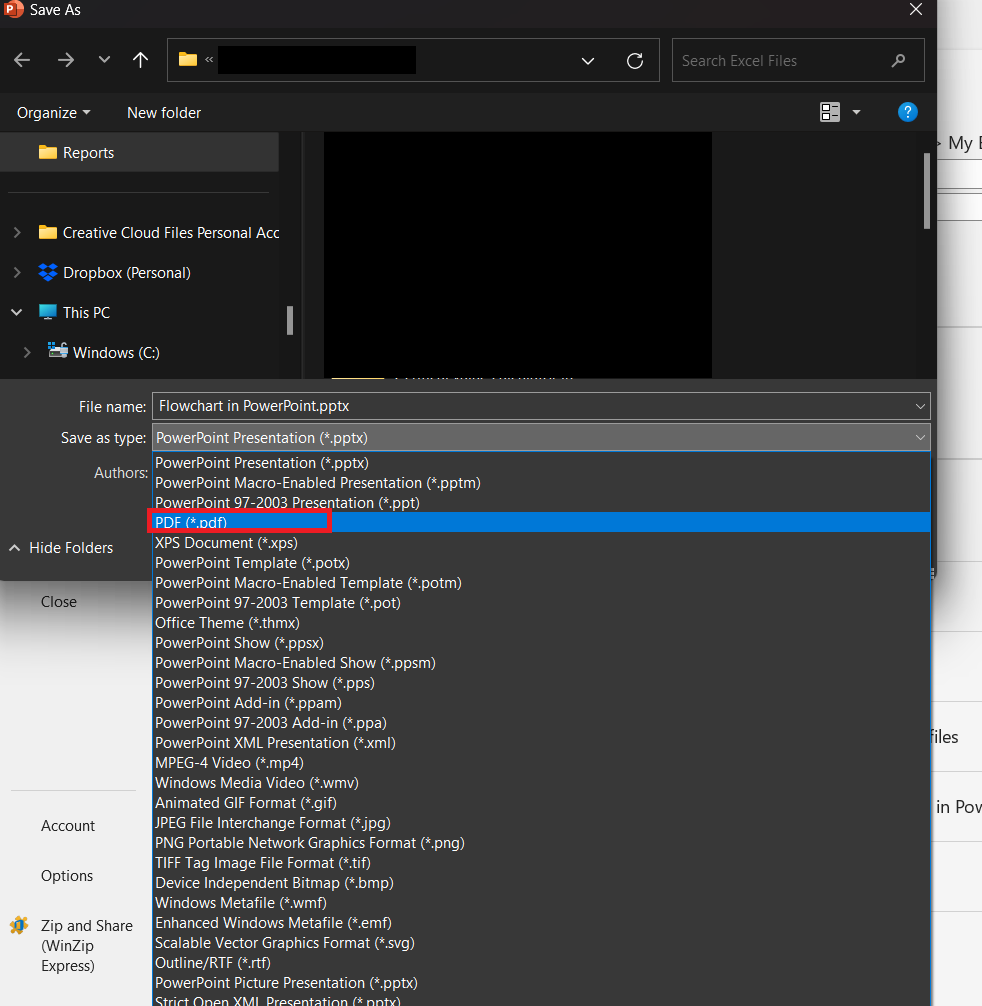Select Windows (C:) drive

(x=104, y=352)
